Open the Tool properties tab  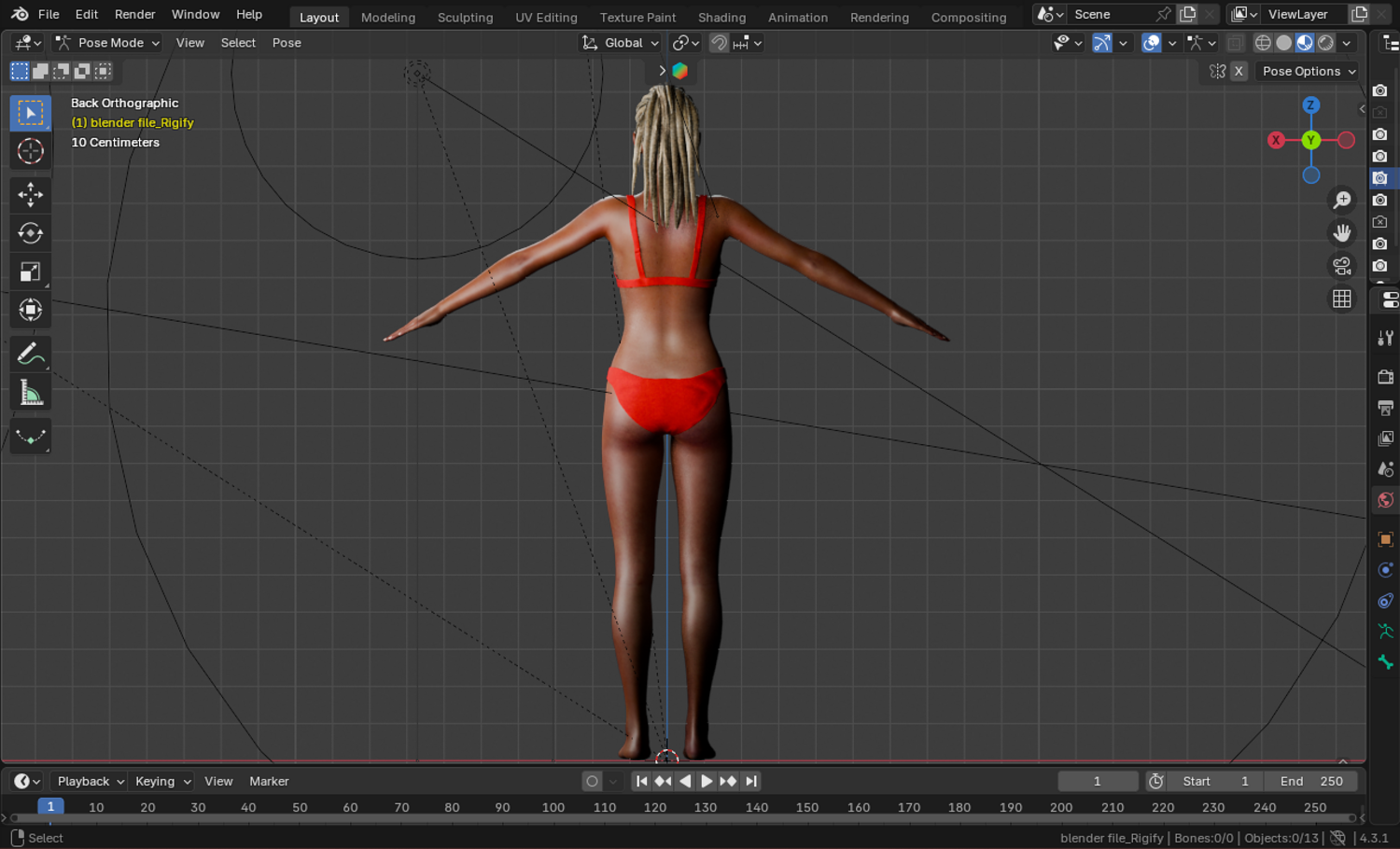tap(1386, 338)
